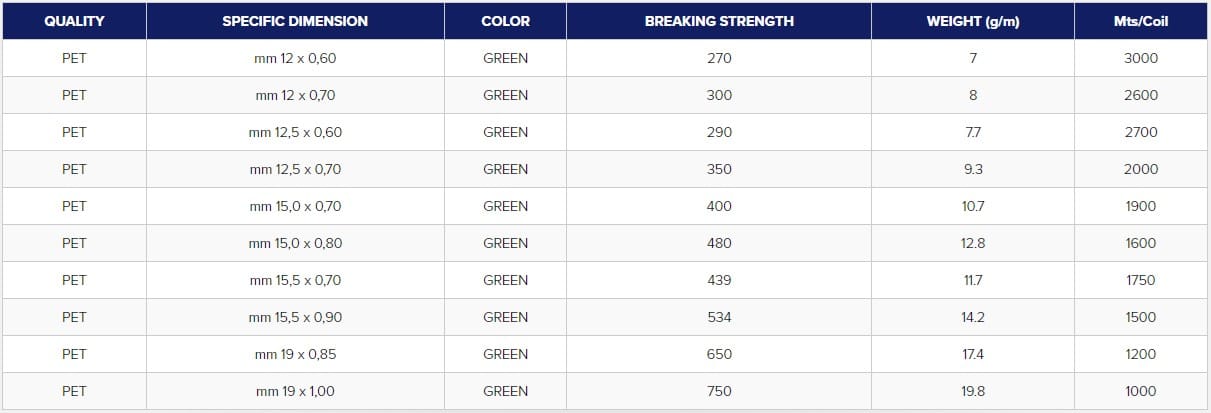The height and width of the screenshot is (413, 1211).
Task: Click the WEIGHT (g/m) column header
Action: click(x=972, y=21)
